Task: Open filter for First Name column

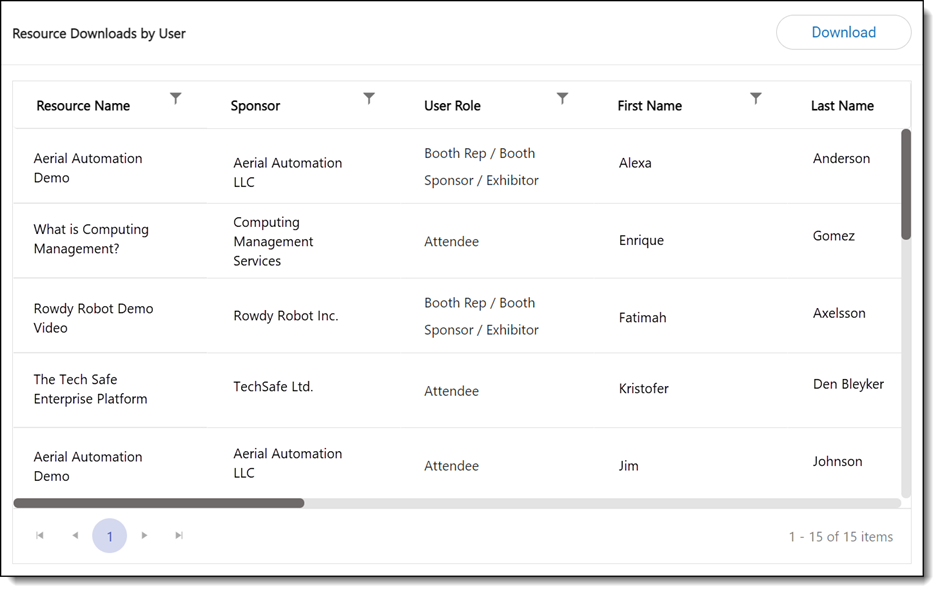Action: (x=756, y=98)
